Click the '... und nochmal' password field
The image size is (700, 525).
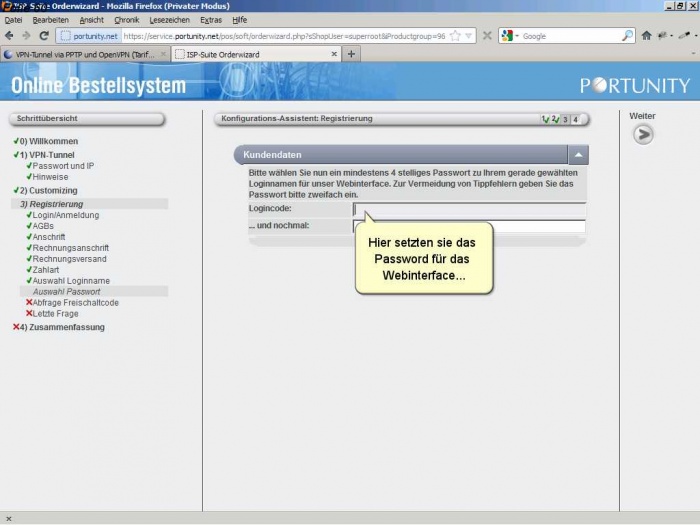pos(469,226)
